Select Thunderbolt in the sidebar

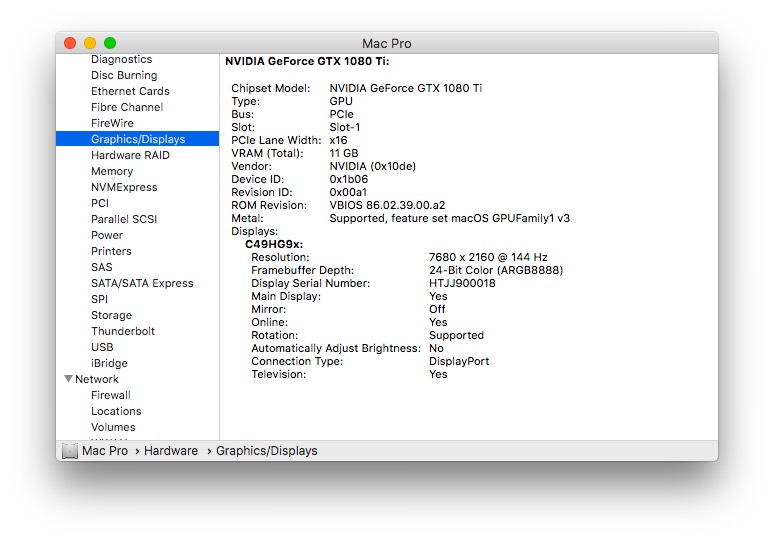pyautogui.click(x=122, y=331)
